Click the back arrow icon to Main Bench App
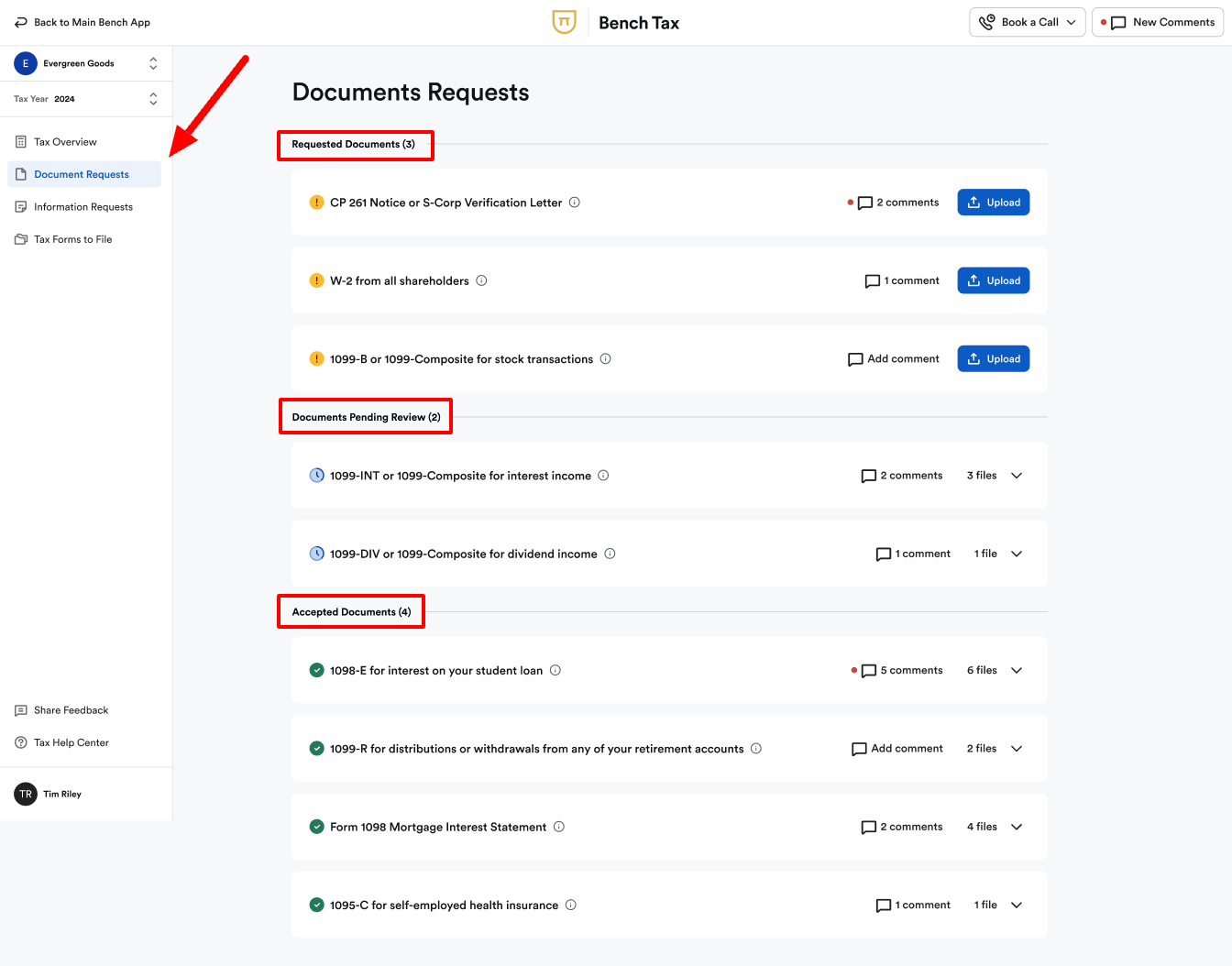The height and width of the screenshot is (966, 1232). tap(20, 22)
